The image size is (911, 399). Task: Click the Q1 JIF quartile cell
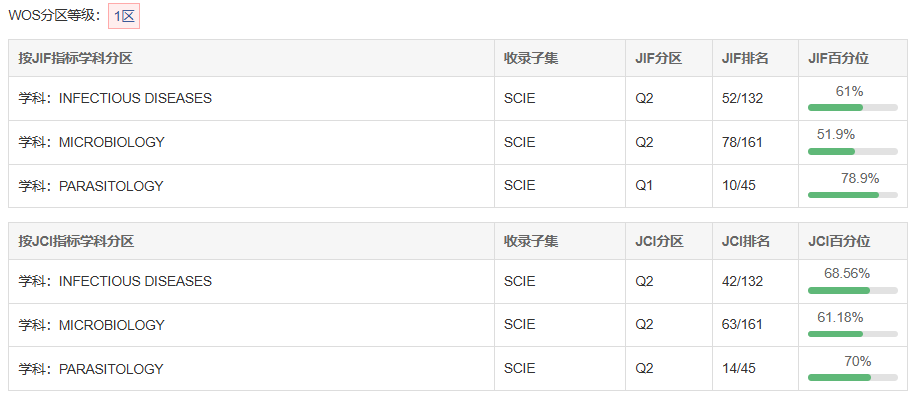[669, 186]
